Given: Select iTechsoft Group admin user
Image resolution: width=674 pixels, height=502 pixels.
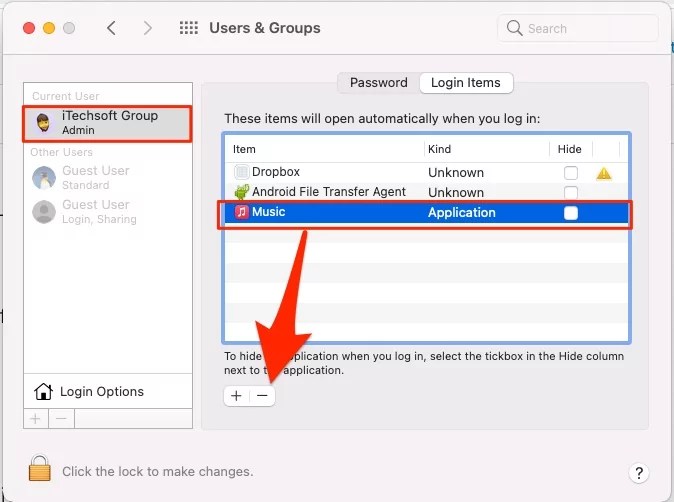Looking at the screenshot, I should (x=107, y=123).
